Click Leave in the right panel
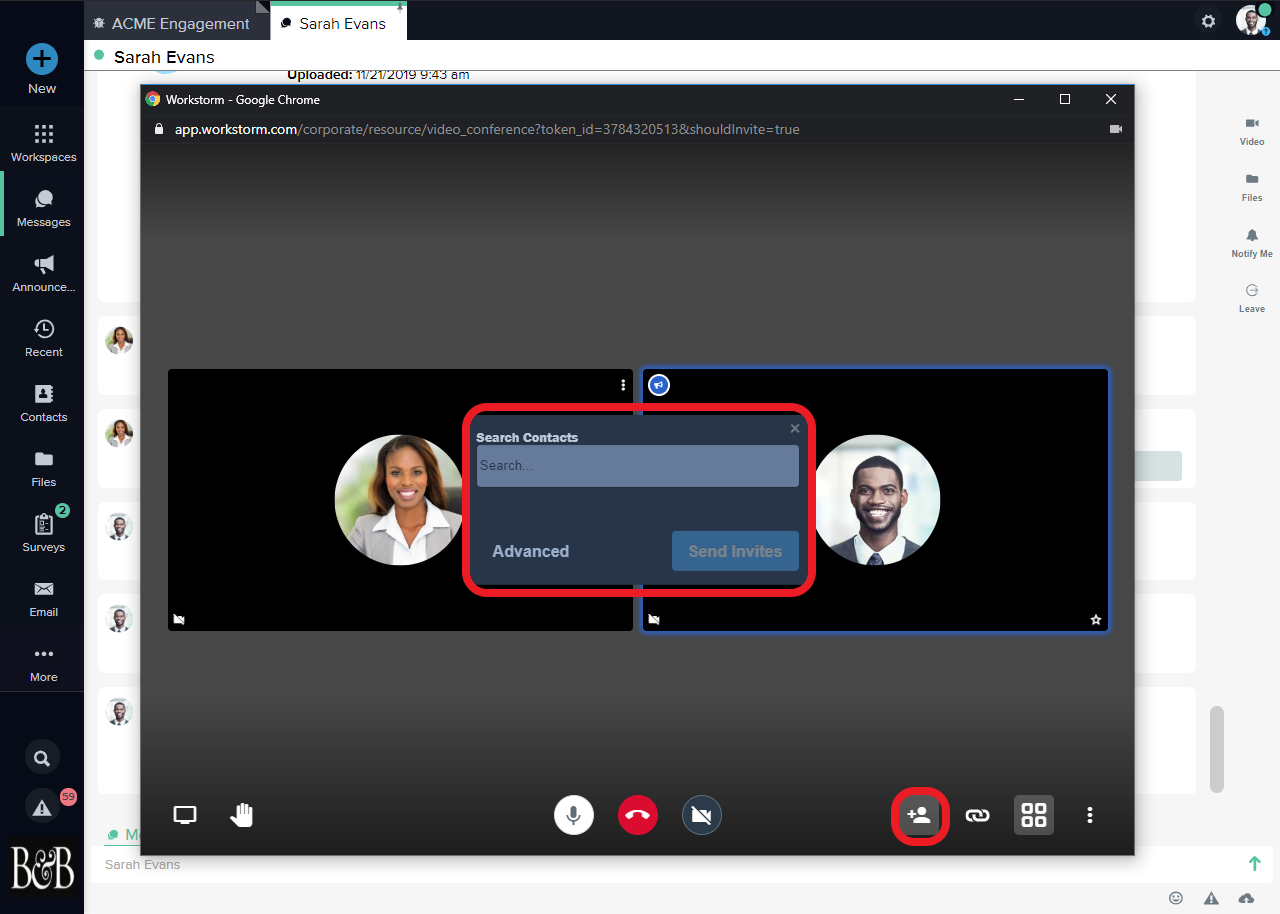The width and height of the screenshot is (1280, 914). point(1252,298)
